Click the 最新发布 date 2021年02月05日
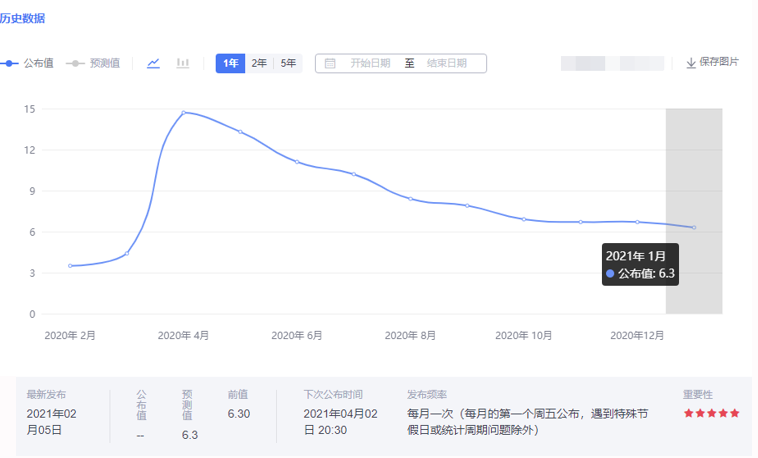The height and width of the screenshot is (458, 758). 51,422
